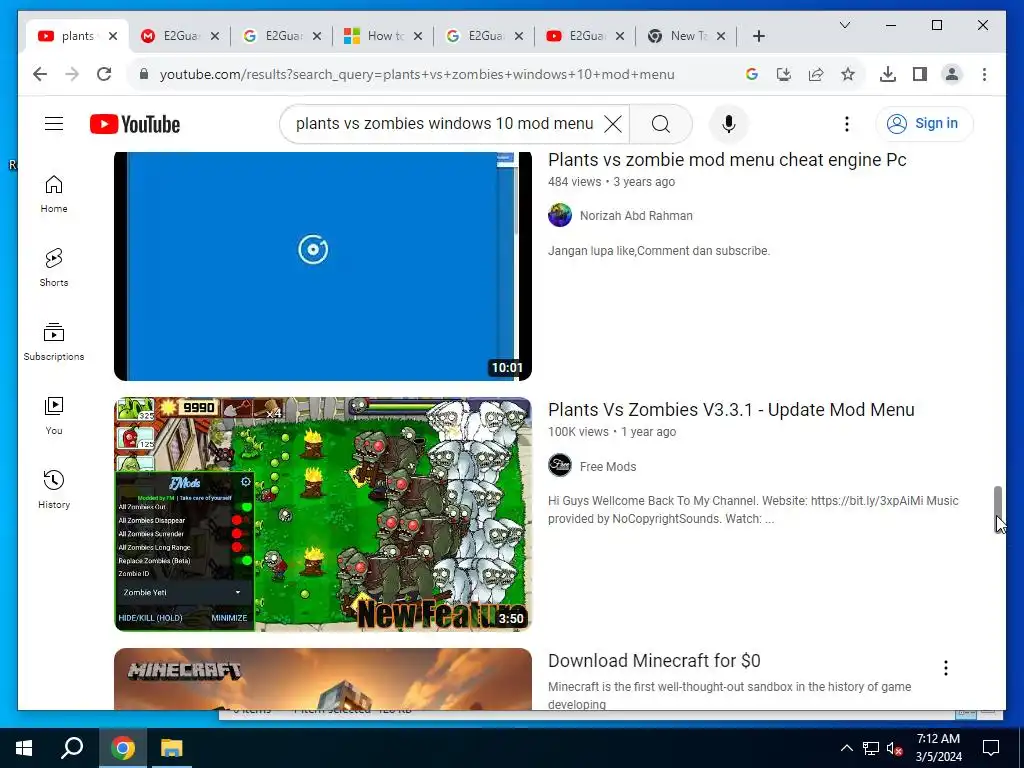Sign in to YouTube

click(924, 123)
